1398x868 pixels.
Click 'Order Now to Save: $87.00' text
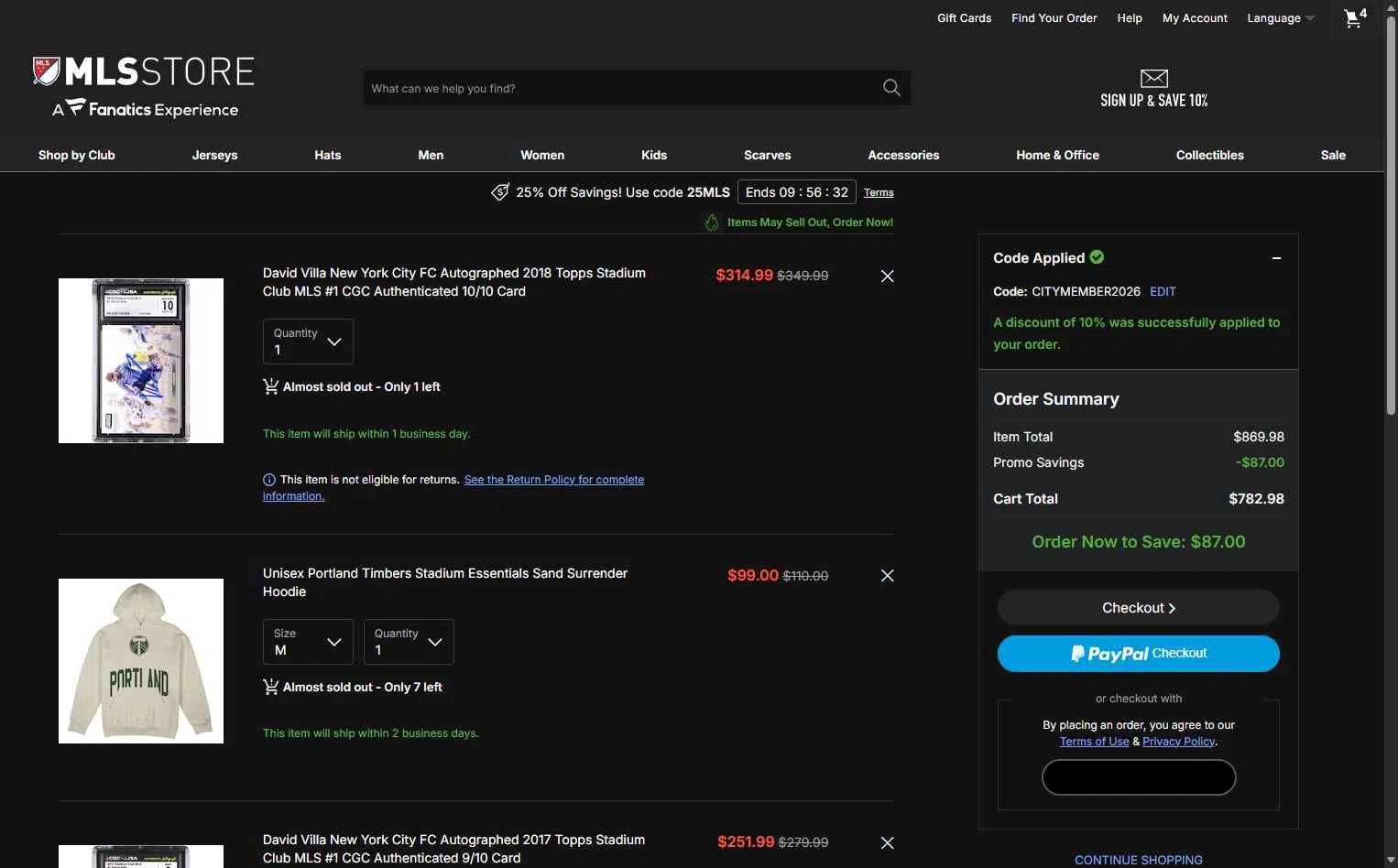pos(1139,542)
